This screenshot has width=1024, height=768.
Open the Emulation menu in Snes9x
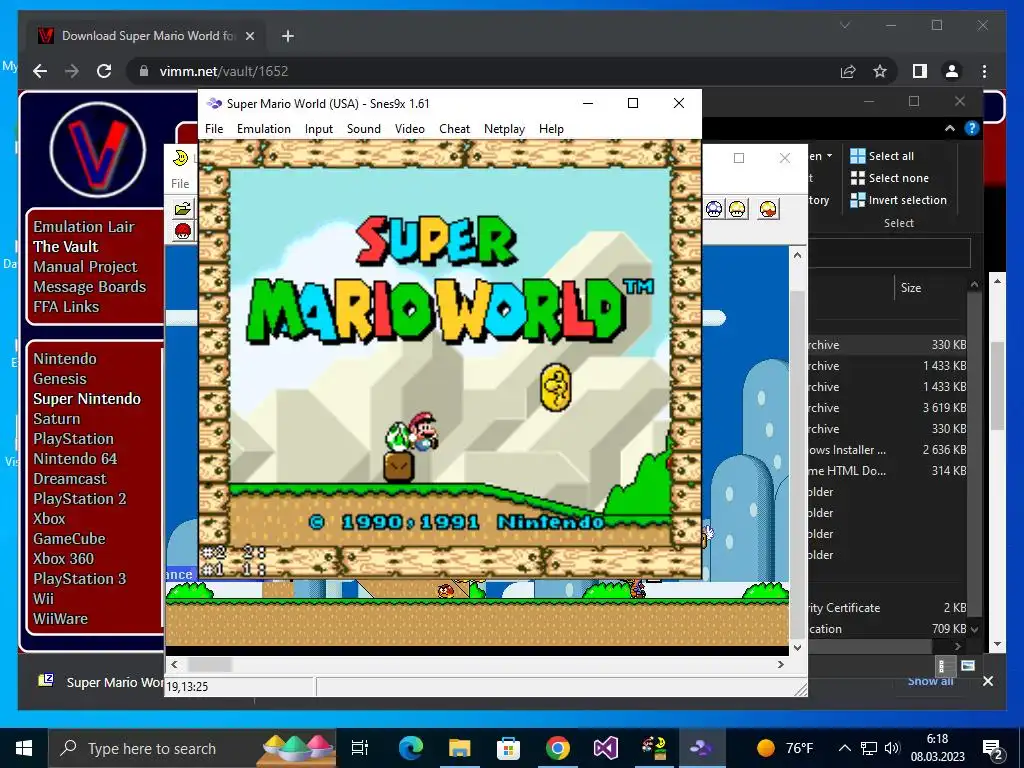click(263, 129)
